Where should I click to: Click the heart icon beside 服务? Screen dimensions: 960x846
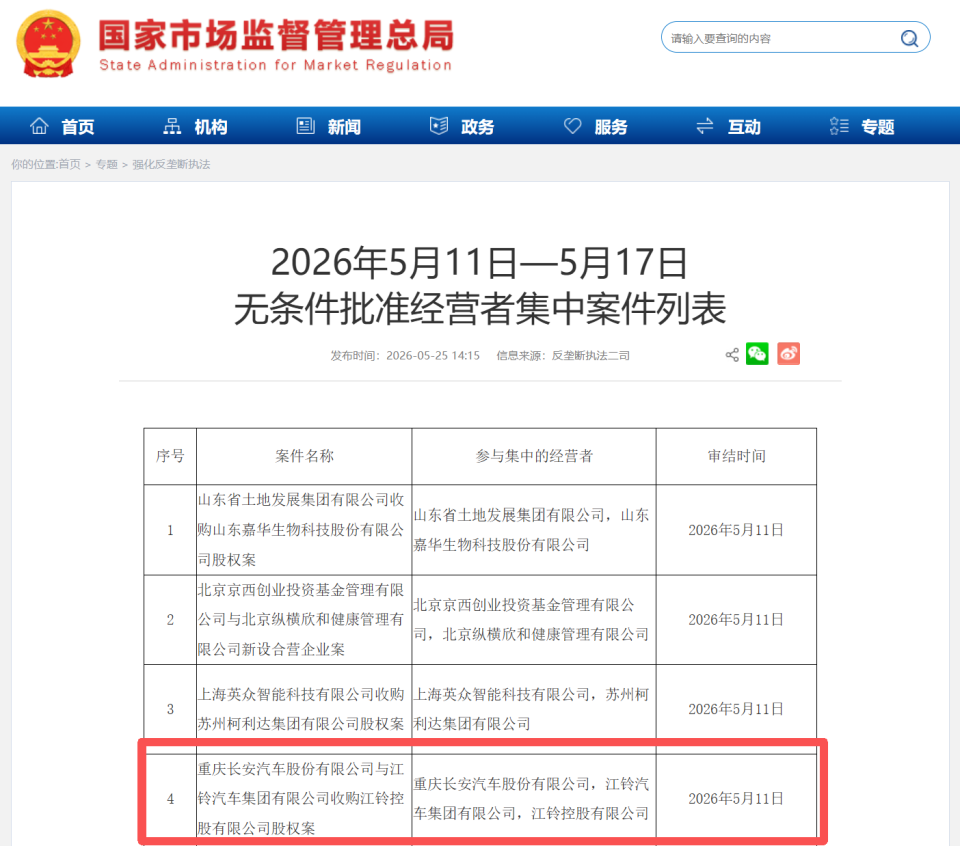572,125
